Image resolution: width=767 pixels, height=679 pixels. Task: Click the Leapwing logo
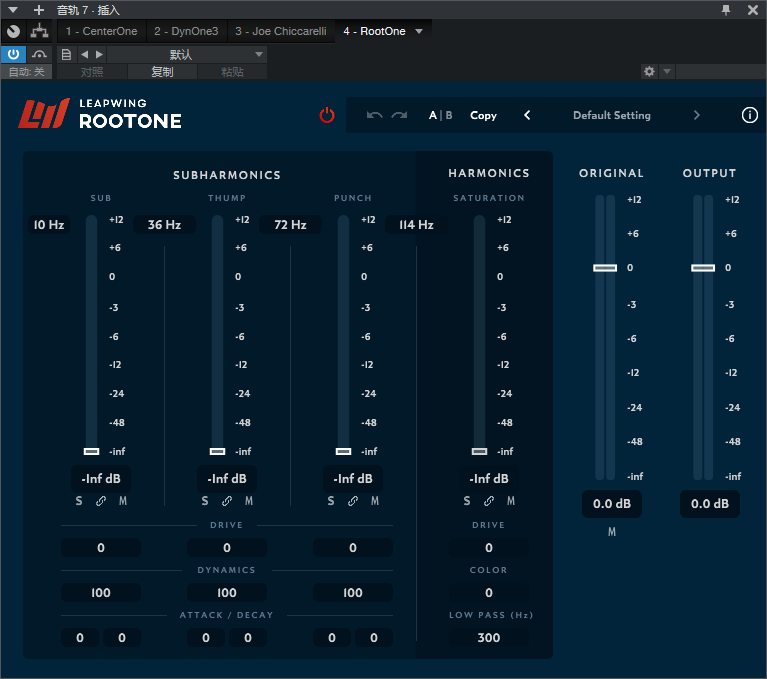pyautogui.click(x=44, y=113)
